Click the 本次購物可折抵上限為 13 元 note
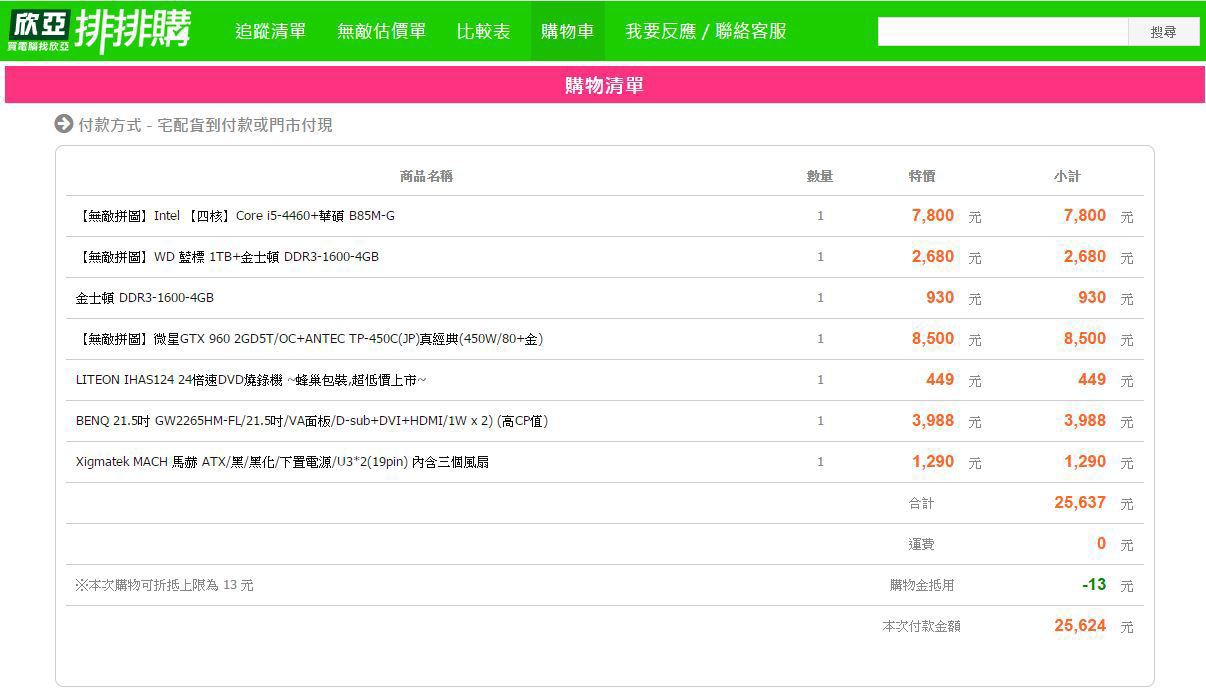1206x691 pixels. pos(164,585)
